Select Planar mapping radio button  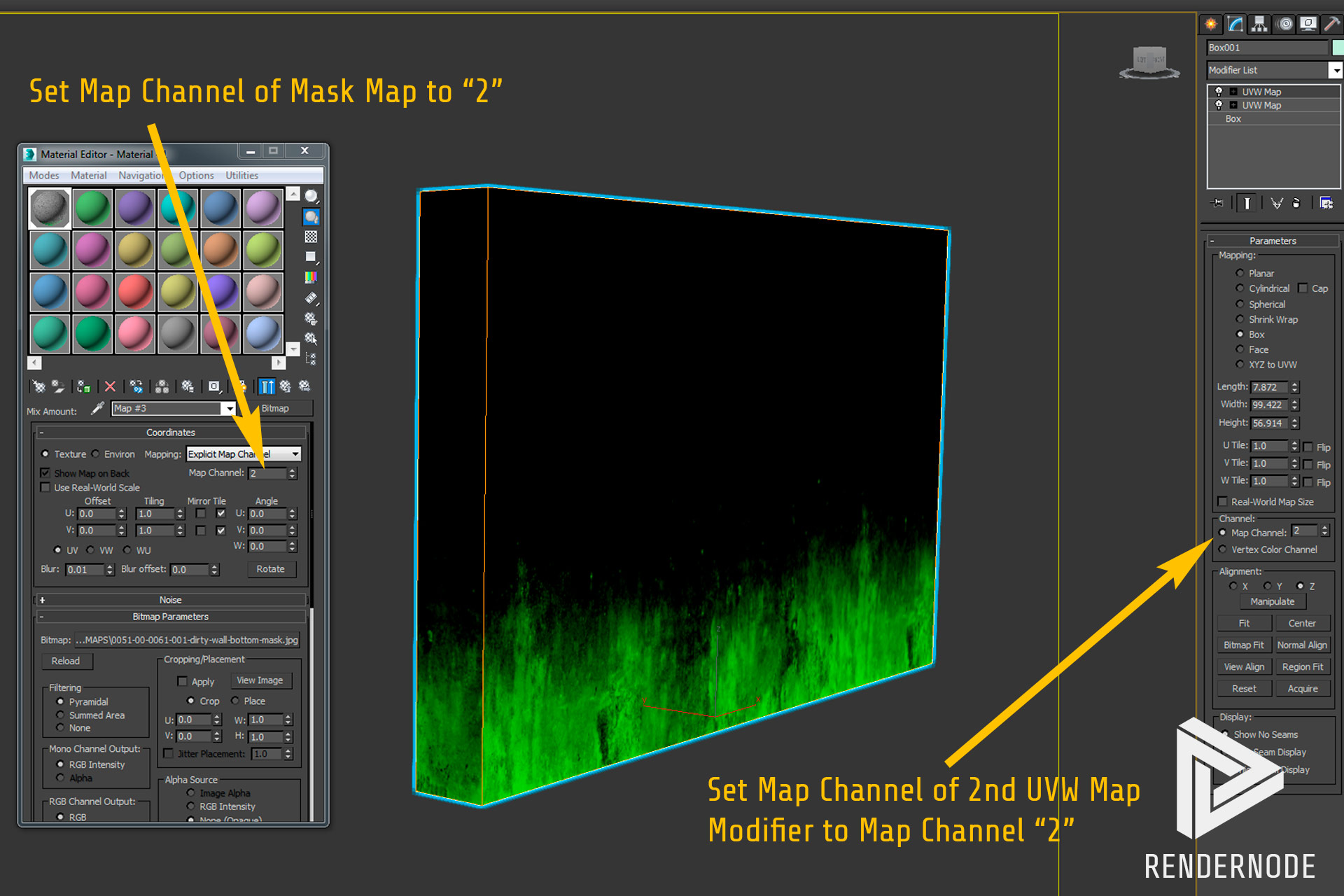(1240, 273)
